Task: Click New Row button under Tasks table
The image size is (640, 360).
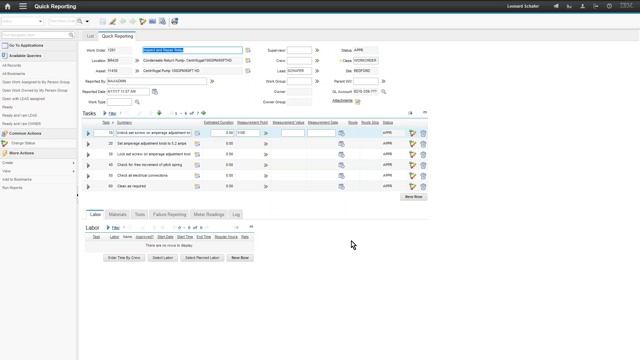Action: (x=413, y=197)
